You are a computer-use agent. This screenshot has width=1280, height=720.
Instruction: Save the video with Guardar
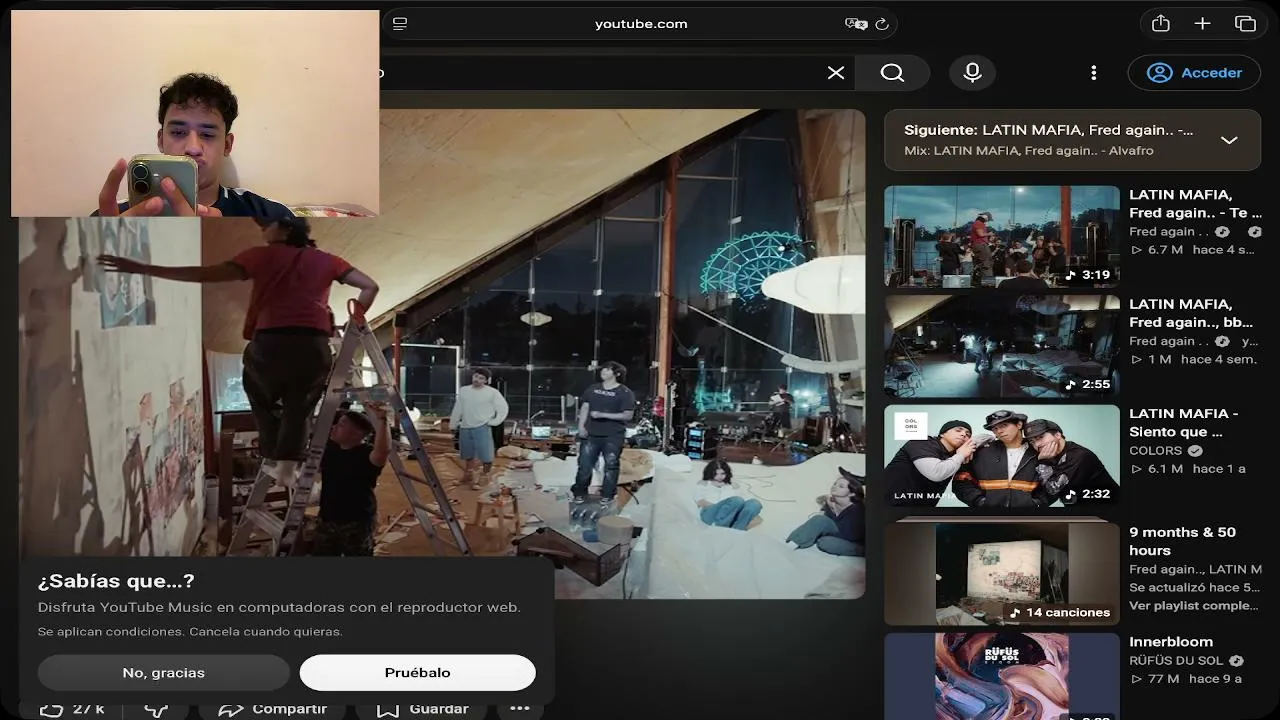pyautogui.click(x=424, y=709)
